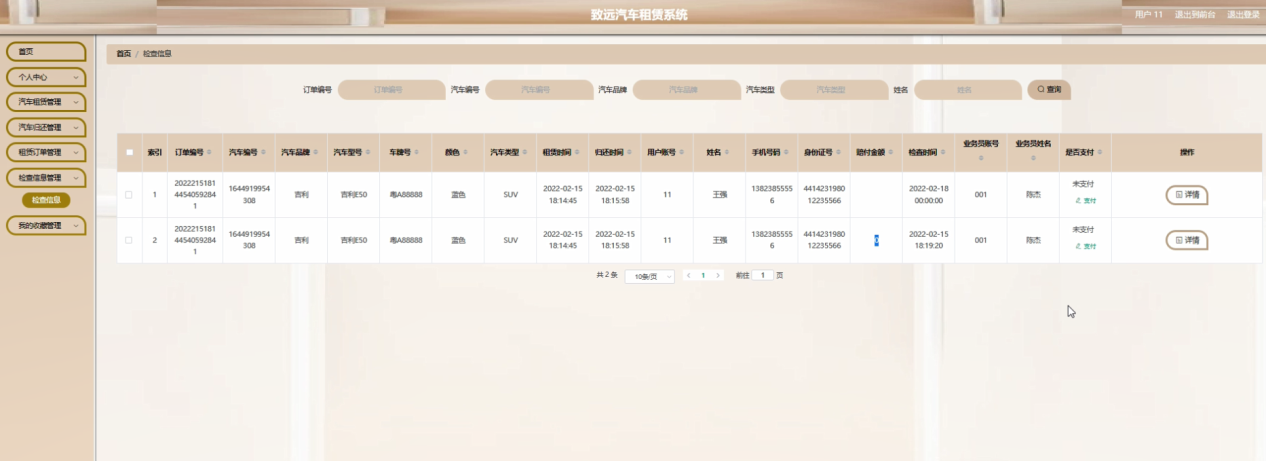
Task: Select all rows with header checkbox
Action: [129, 153]
